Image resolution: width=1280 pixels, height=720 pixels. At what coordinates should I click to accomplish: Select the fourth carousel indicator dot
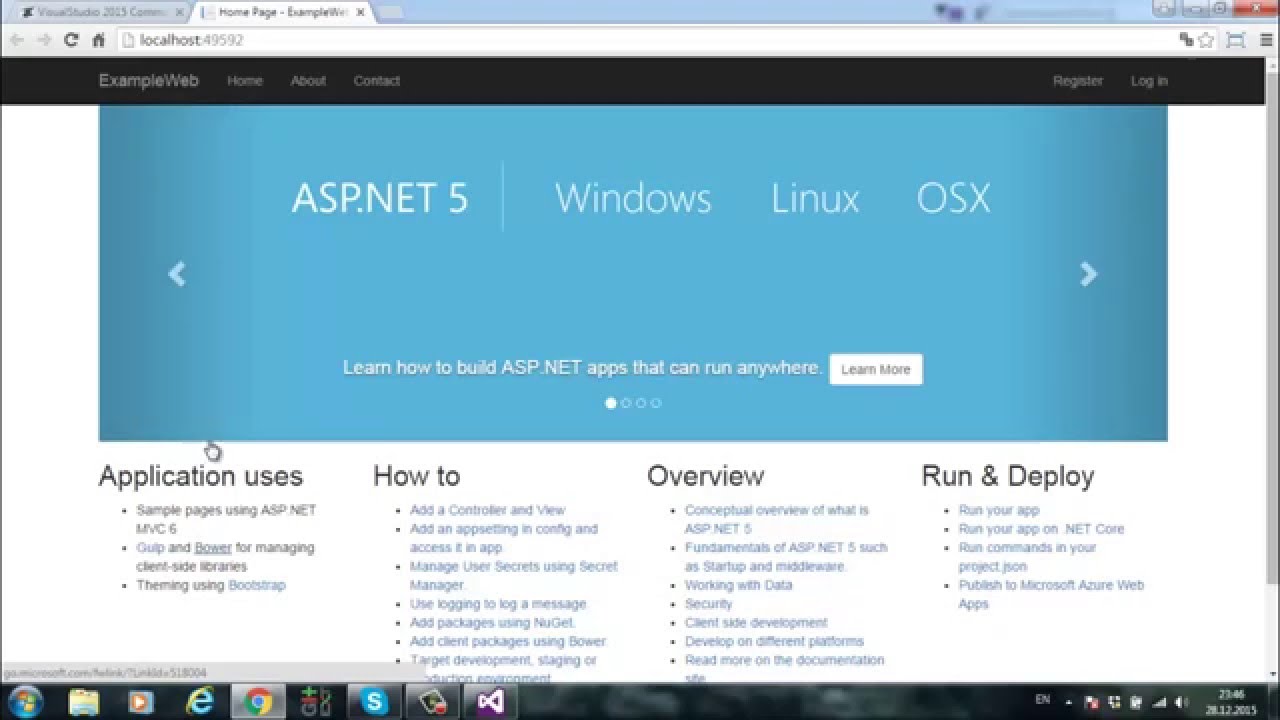656,403
